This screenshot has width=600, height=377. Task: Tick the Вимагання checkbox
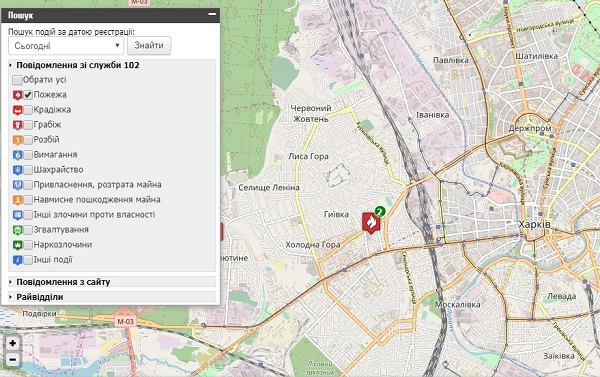point(28,155)
